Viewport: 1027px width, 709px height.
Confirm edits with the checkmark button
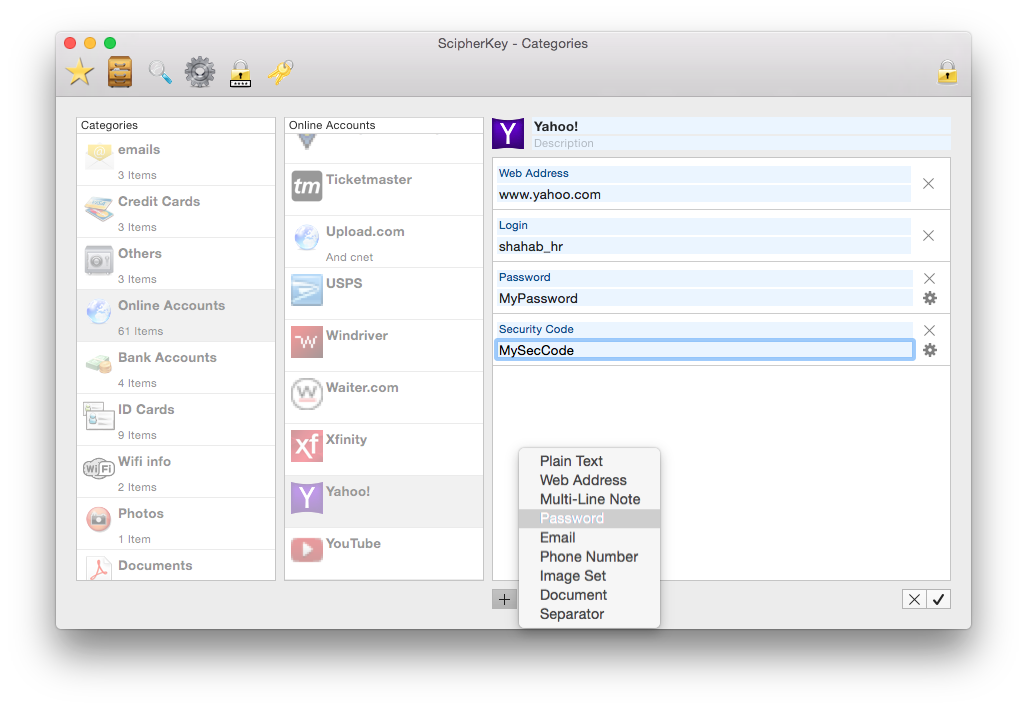pyautogui.click(x=938, y=599)
